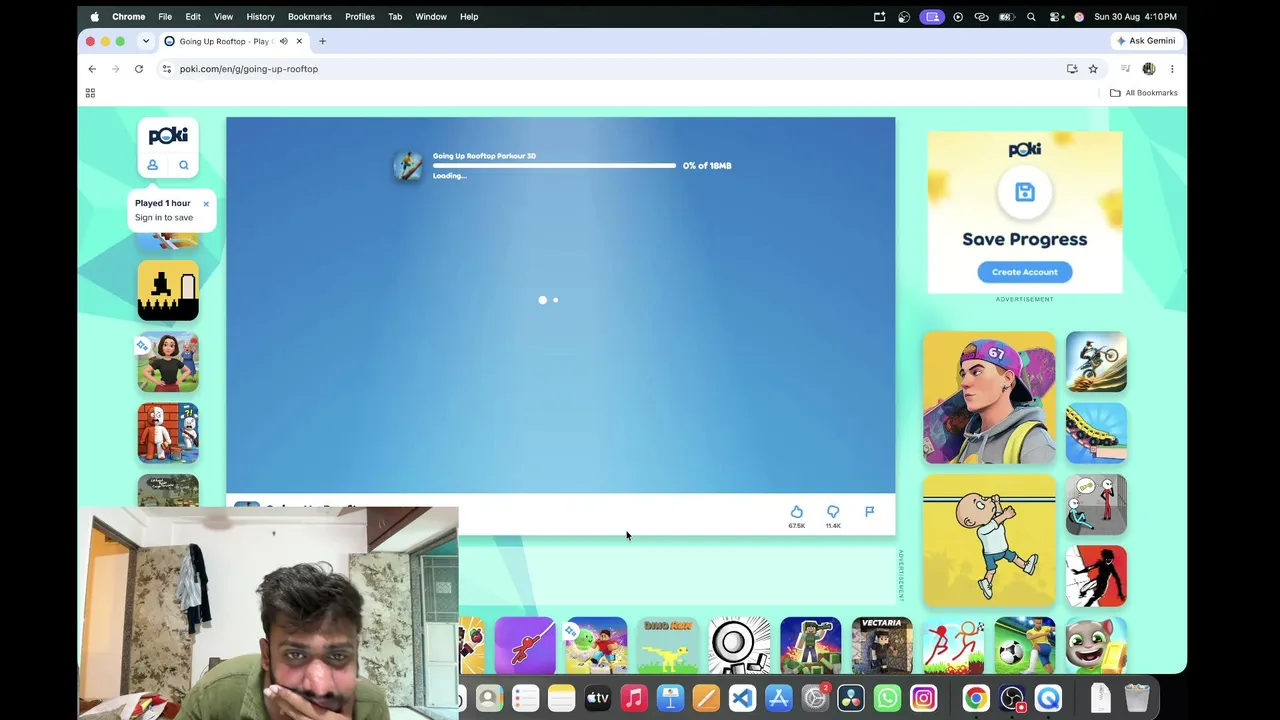Open the Poki account profile icon

(153, 165)
